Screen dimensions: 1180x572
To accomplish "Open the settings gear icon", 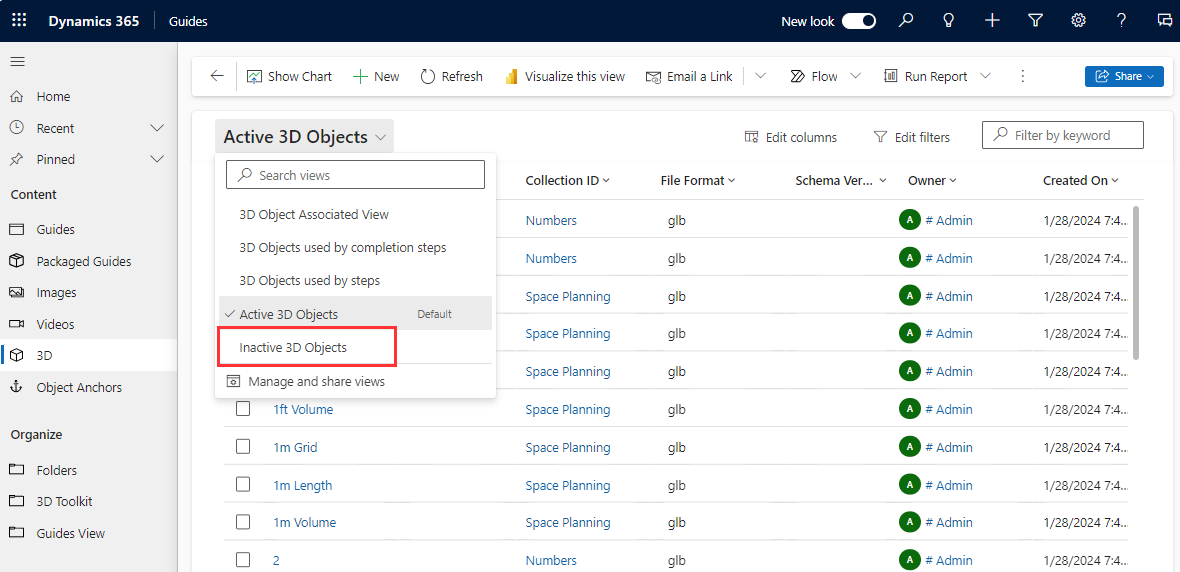I will [1078, 21].
